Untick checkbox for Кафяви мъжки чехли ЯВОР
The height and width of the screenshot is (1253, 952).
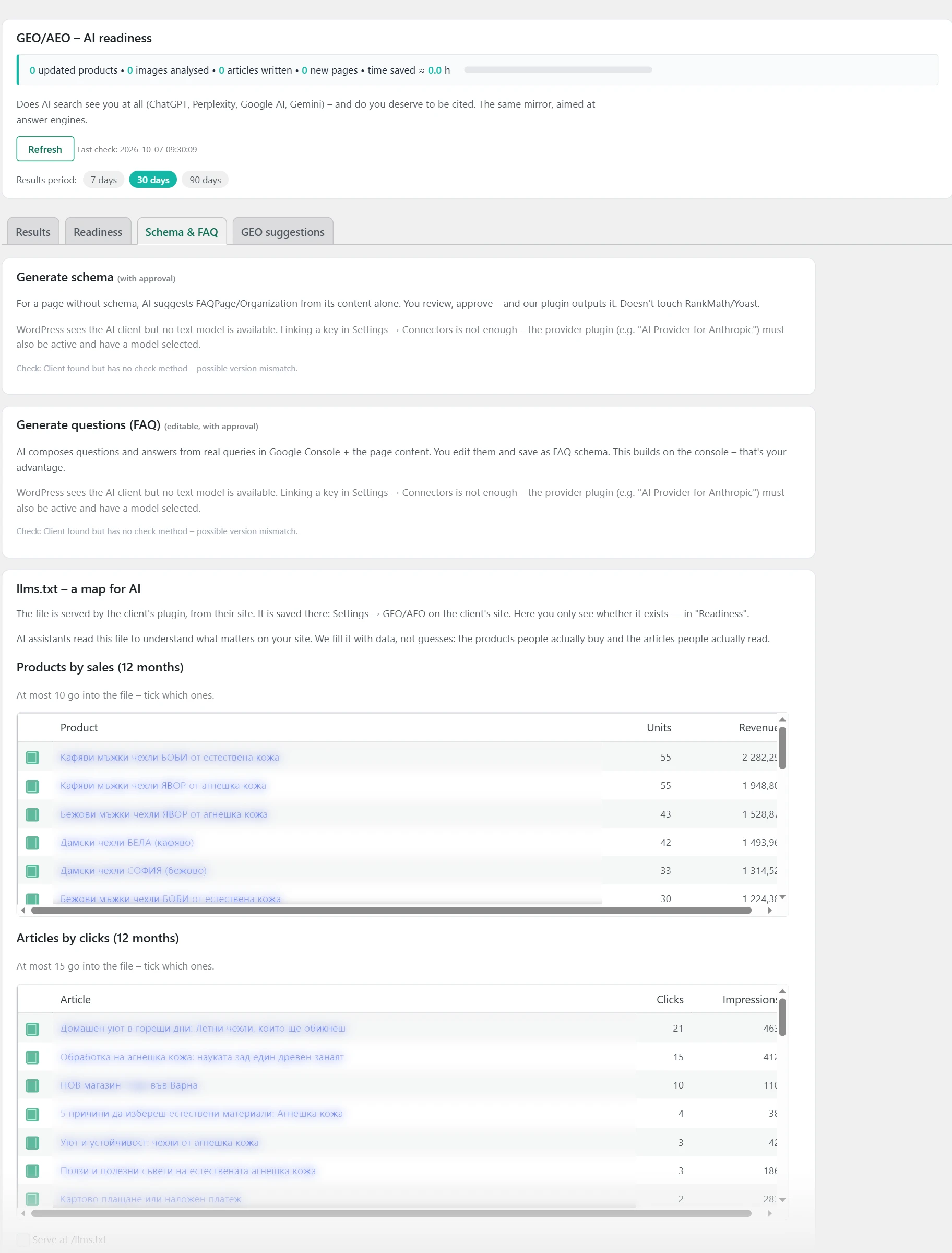click(x=32, y=787)
